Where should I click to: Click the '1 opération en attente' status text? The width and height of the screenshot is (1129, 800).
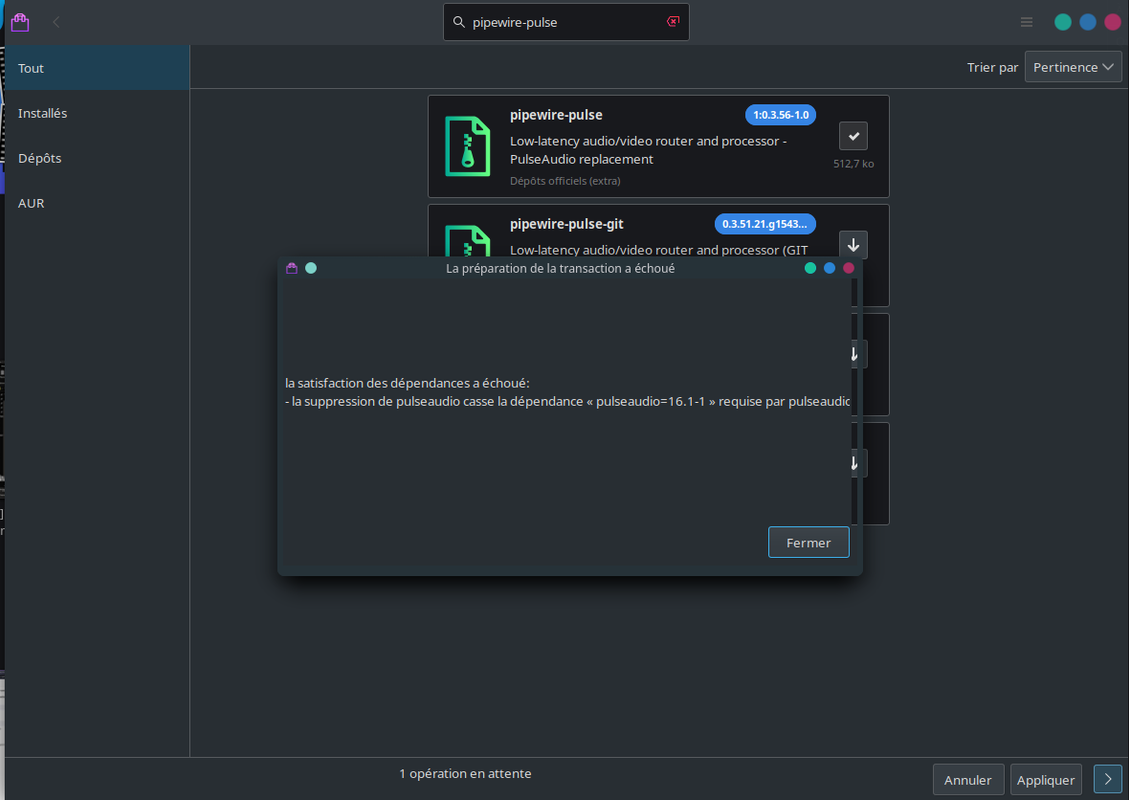(x=465, y=773)
